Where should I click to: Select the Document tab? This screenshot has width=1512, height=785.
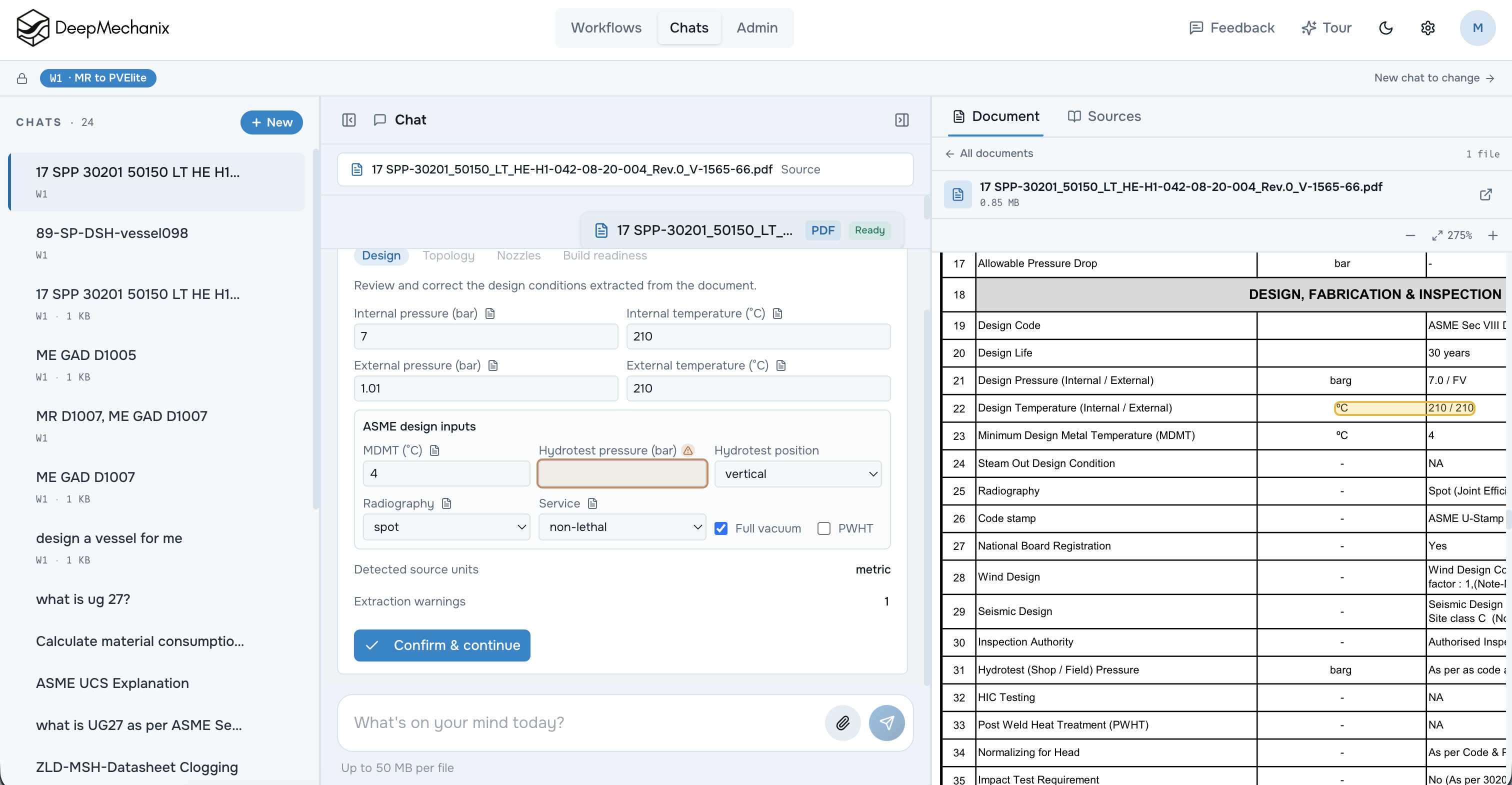pyautogui.click(x=995, y=116)
